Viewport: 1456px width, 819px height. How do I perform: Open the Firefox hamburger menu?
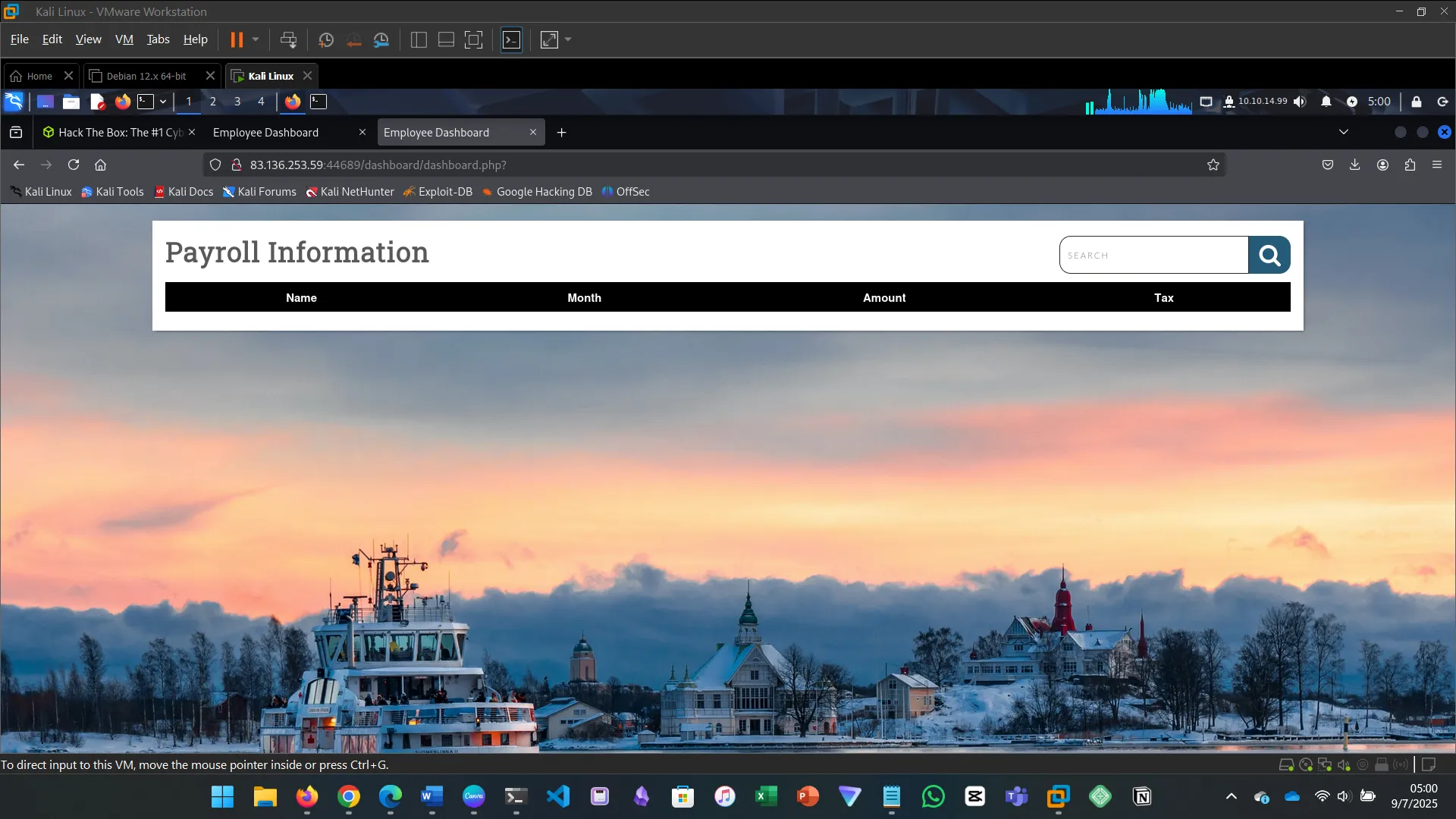point(1437,165)
